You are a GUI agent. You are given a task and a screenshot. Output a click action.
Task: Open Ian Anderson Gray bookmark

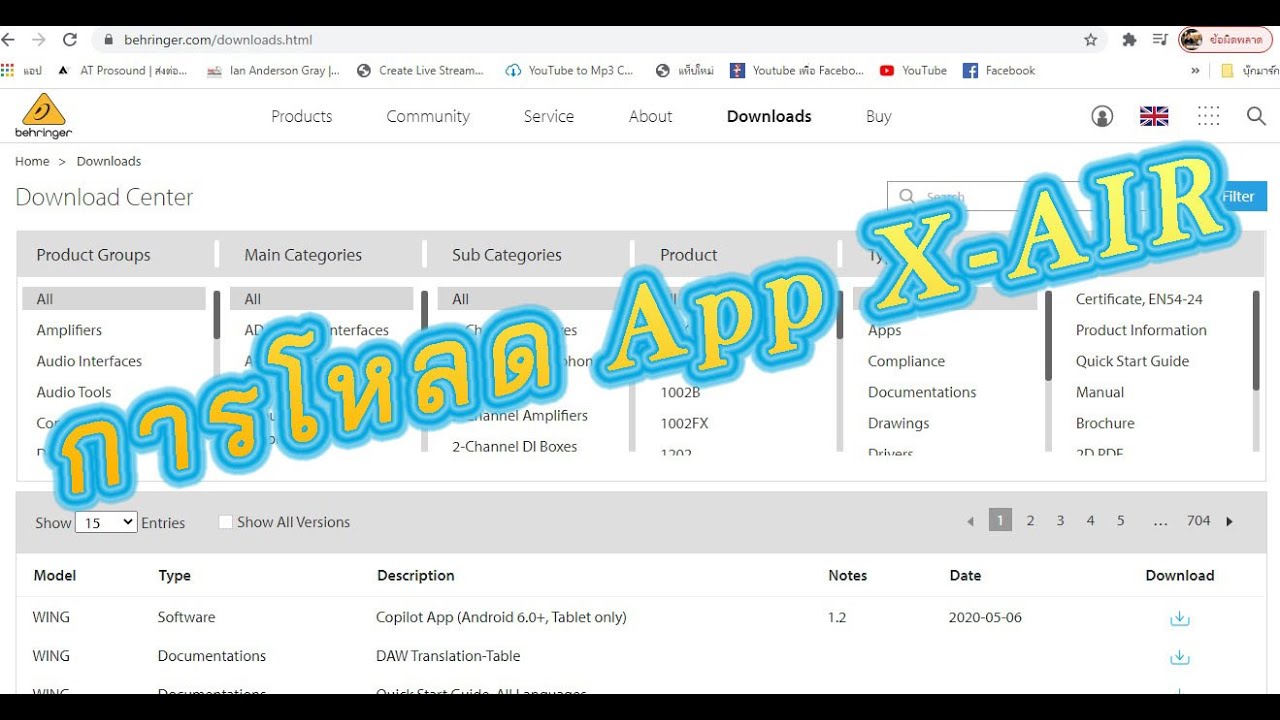[273, 70]
